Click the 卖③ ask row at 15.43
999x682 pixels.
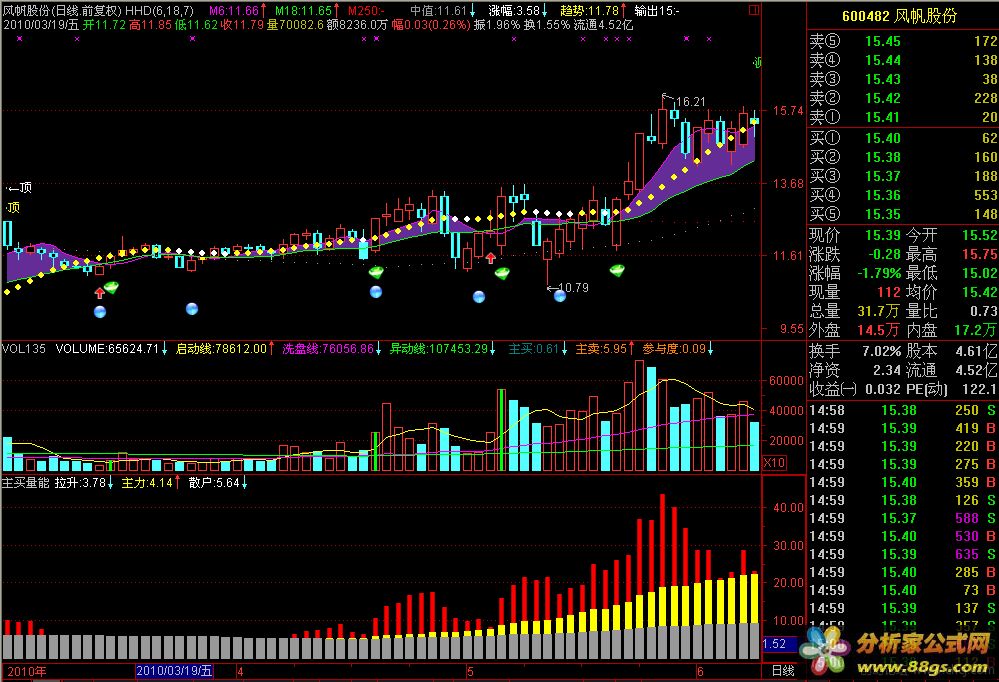point(903,79)
